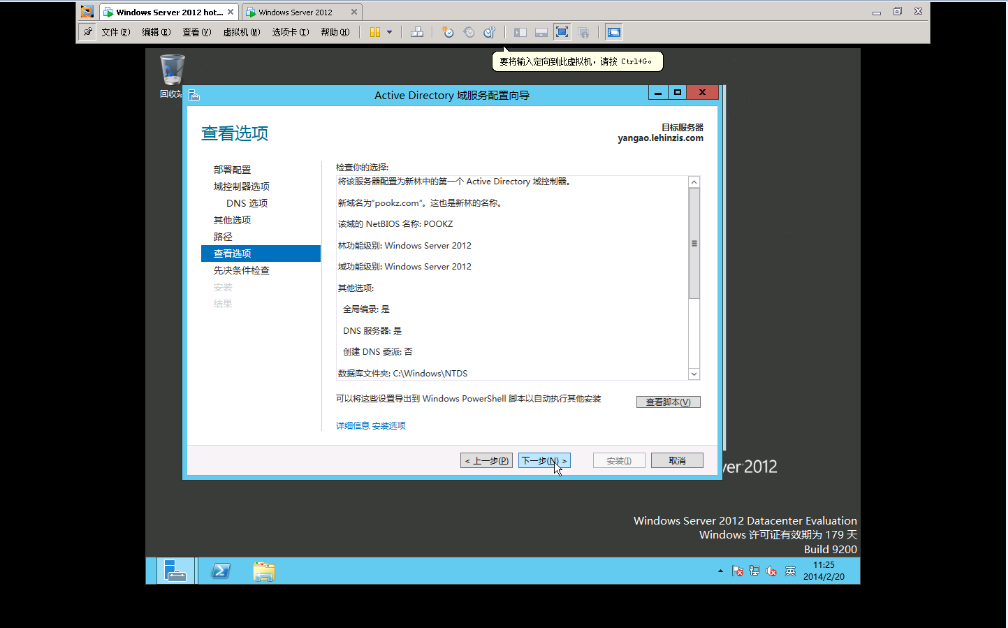This screenshot has width=1008, height=628.
Task: Open the snapshot manager icon
Action: click(x=489, y=32)
